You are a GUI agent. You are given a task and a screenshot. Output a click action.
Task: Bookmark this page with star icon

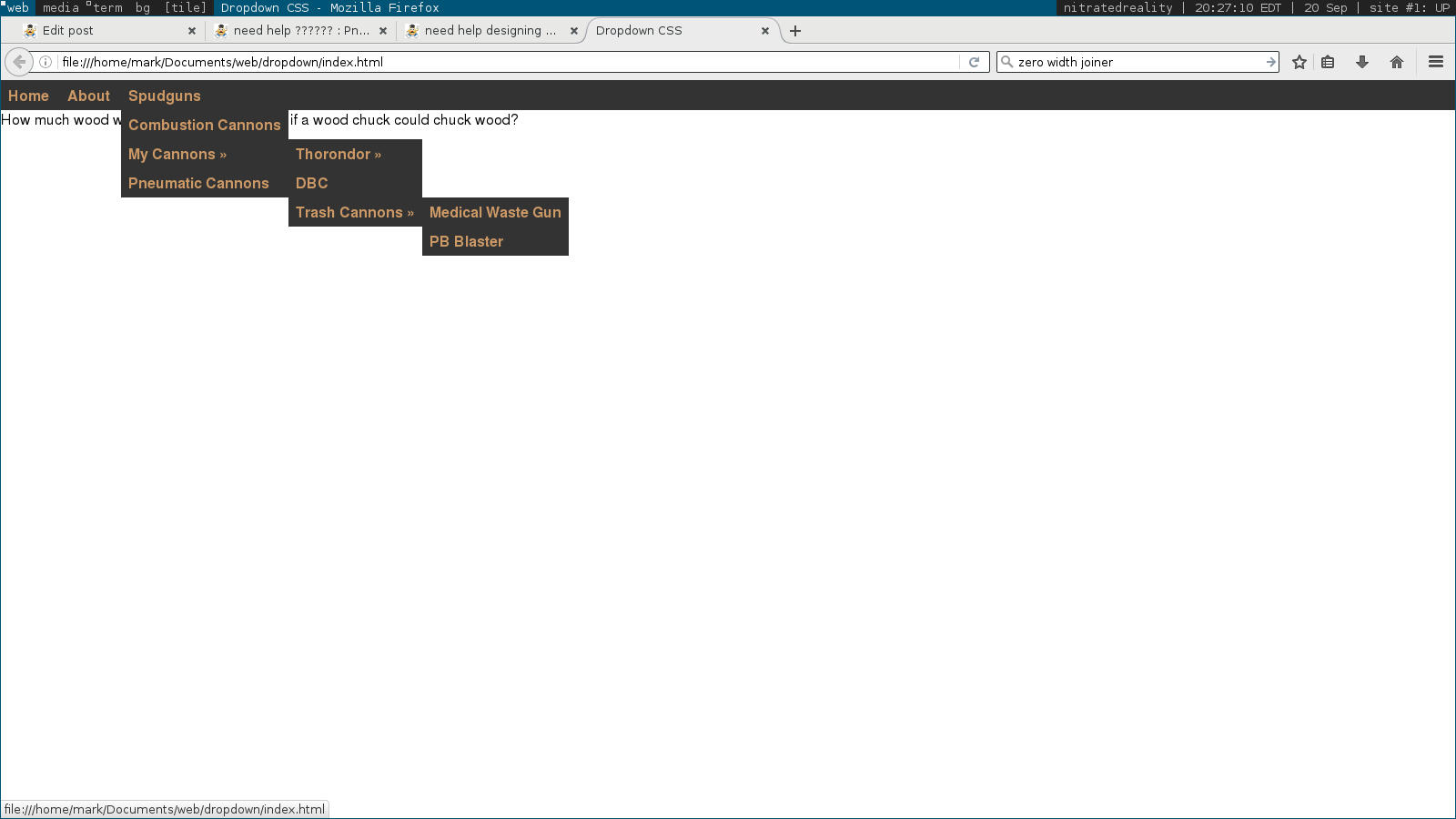pyautogui.click(x=1299, y=62)
